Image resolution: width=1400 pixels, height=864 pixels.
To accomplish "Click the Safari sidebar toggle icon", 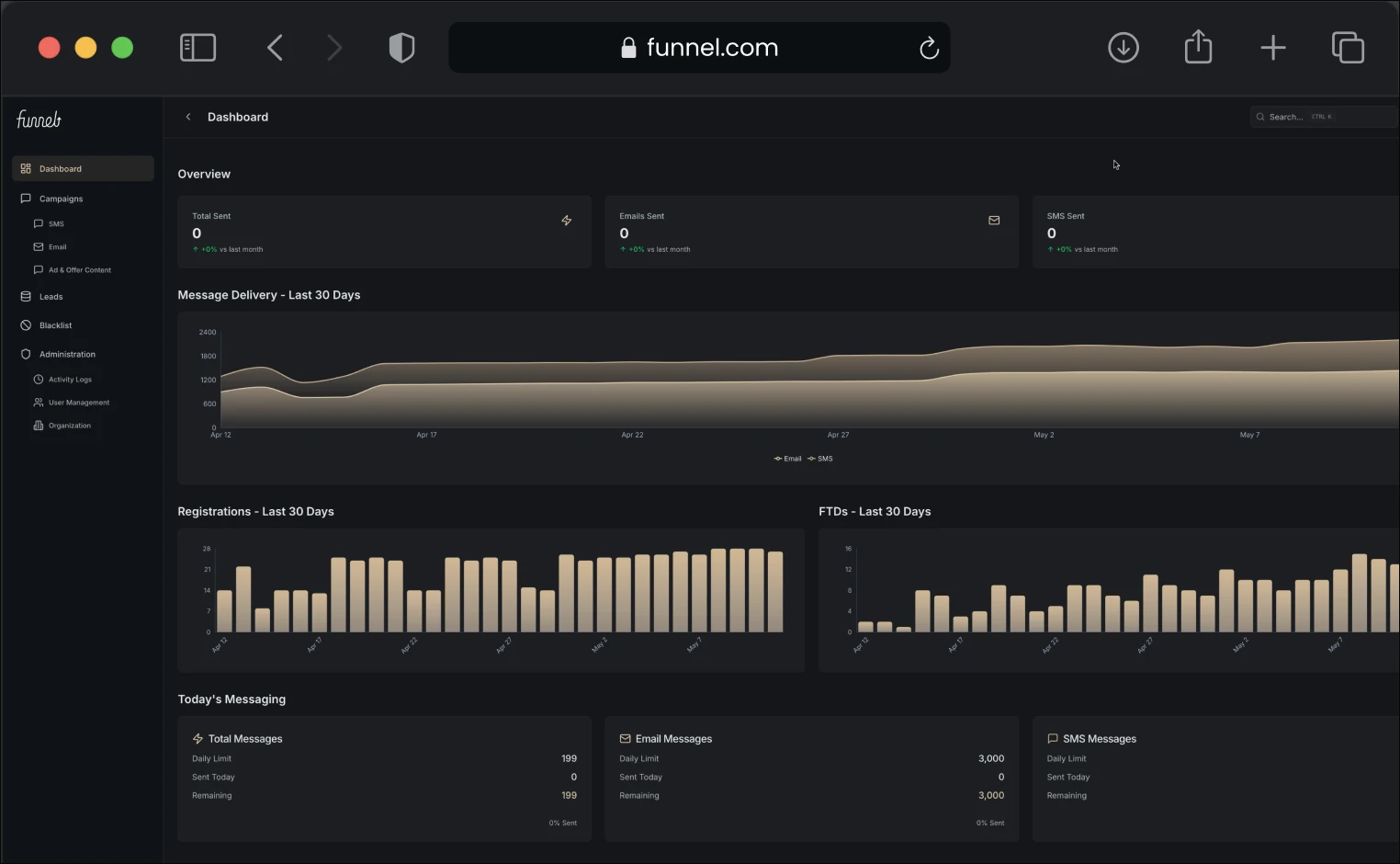I will pos(198,48).
